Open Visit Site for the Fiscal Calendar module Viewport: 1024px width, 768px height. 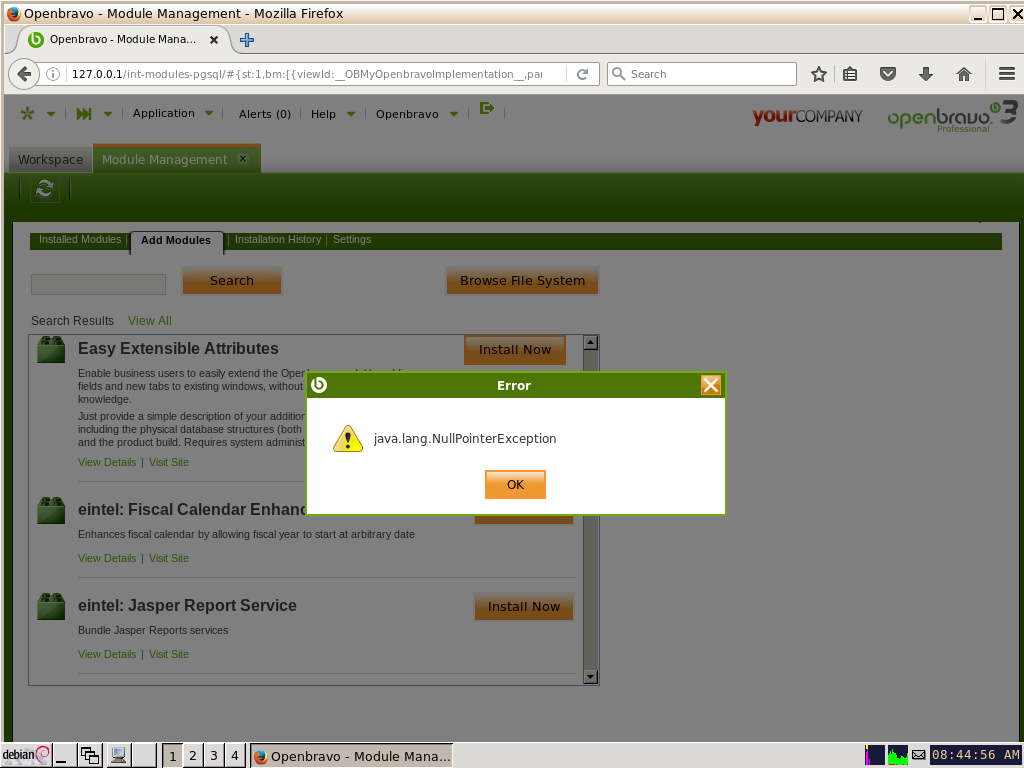tap(168, 558)
